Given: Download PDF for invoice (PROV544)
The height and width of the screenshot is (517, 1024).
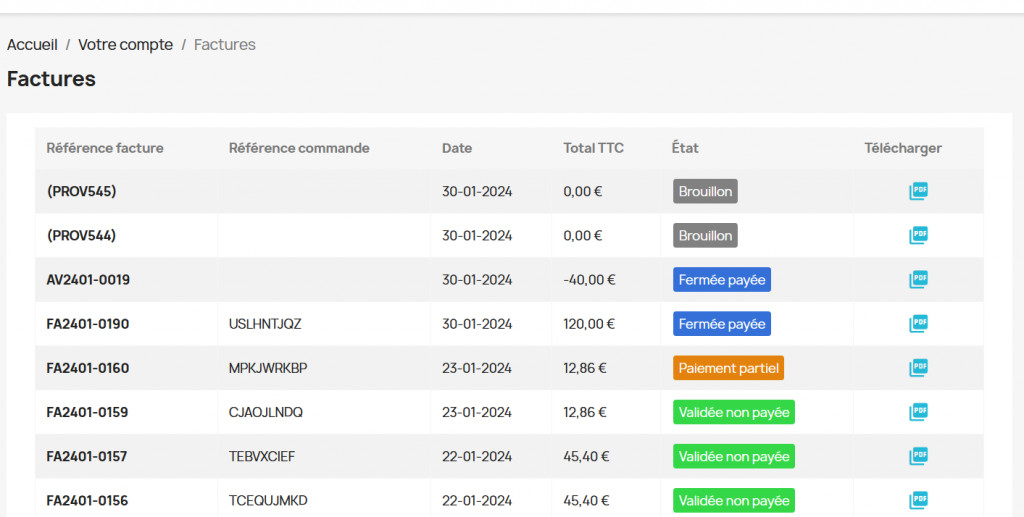Looking at the screenshot, I should click(918, 235).
